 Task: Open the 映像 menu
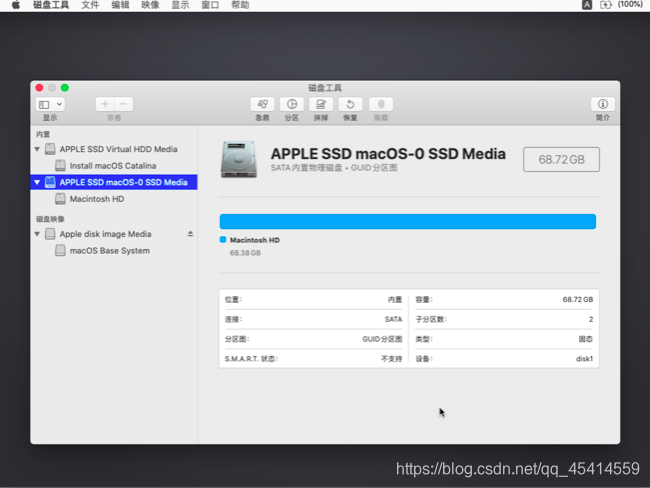(150, 5)
